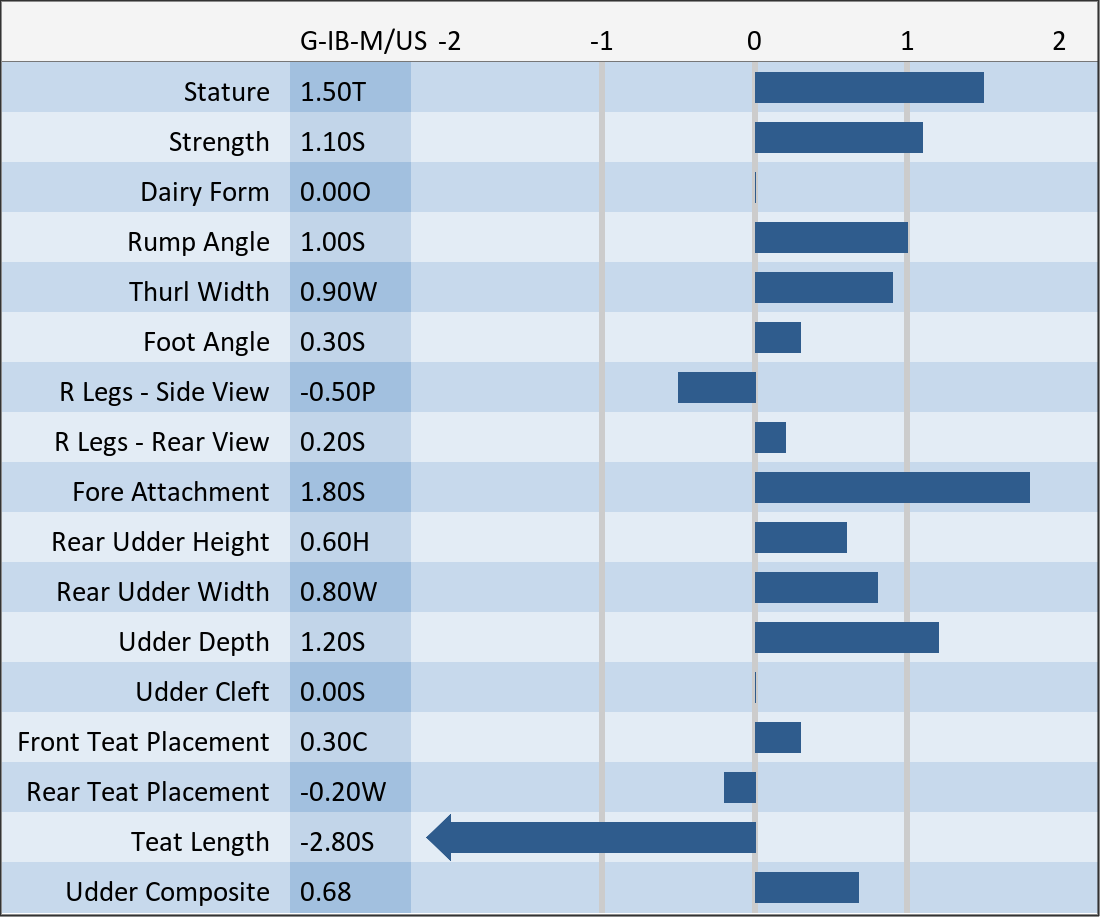Click the R Legs - Side View bar
1100x917 pixels.
click(716, 388)
